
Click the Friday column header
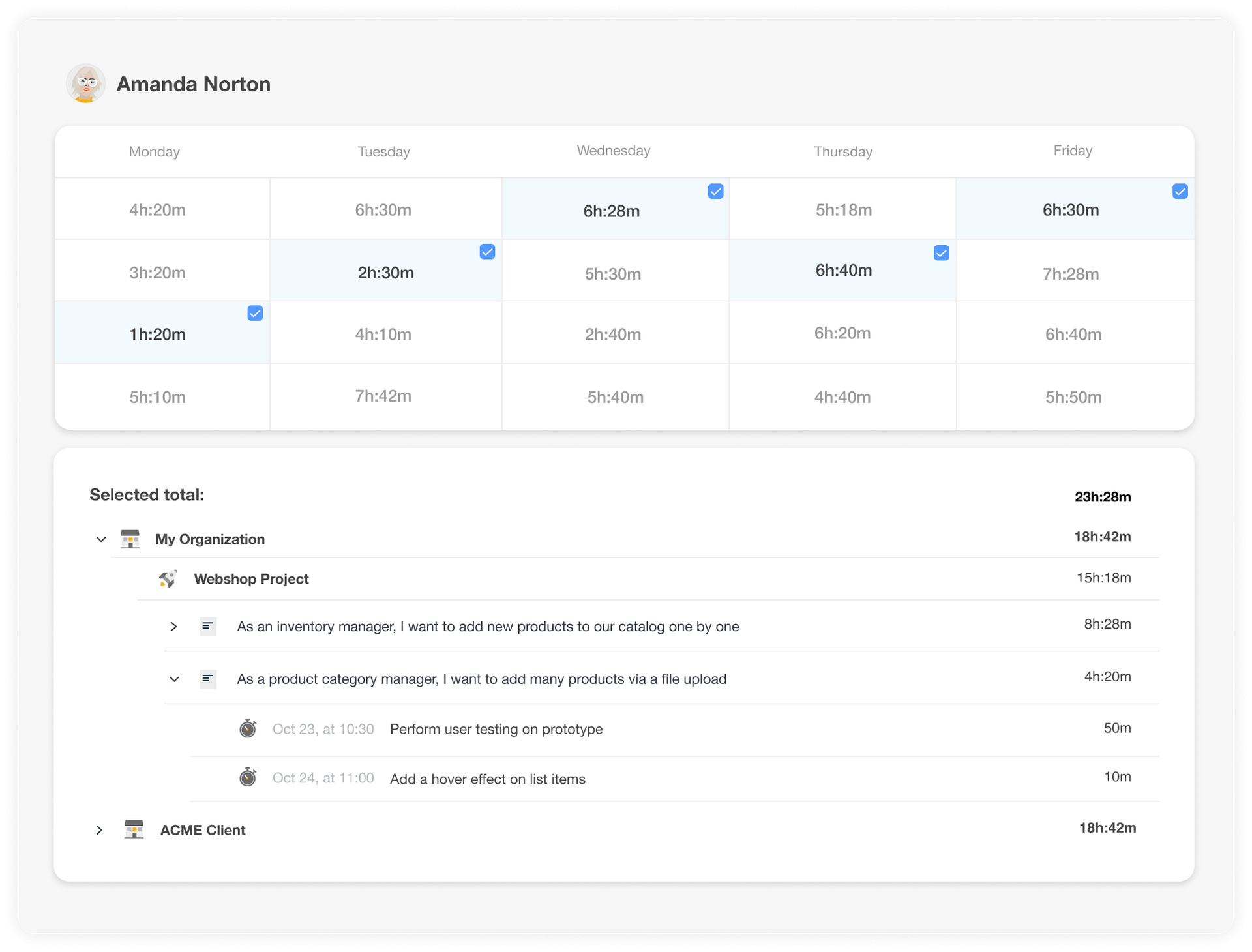pos(1072,151)
